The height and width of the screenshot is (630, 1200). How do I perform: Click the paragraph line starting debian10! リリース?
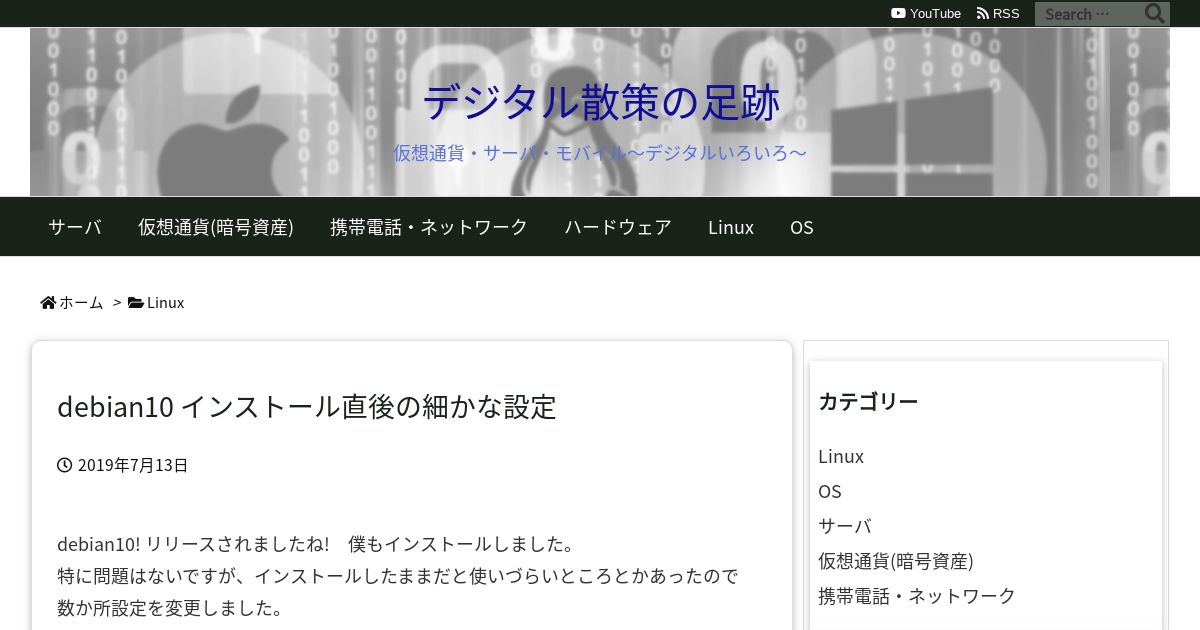point(317,545)
